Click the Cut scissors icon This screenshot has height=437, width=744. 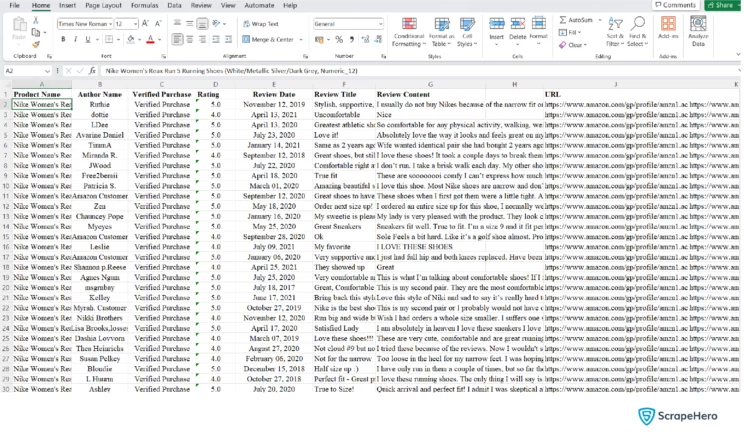pyautogui.click(x=36, y=20)
